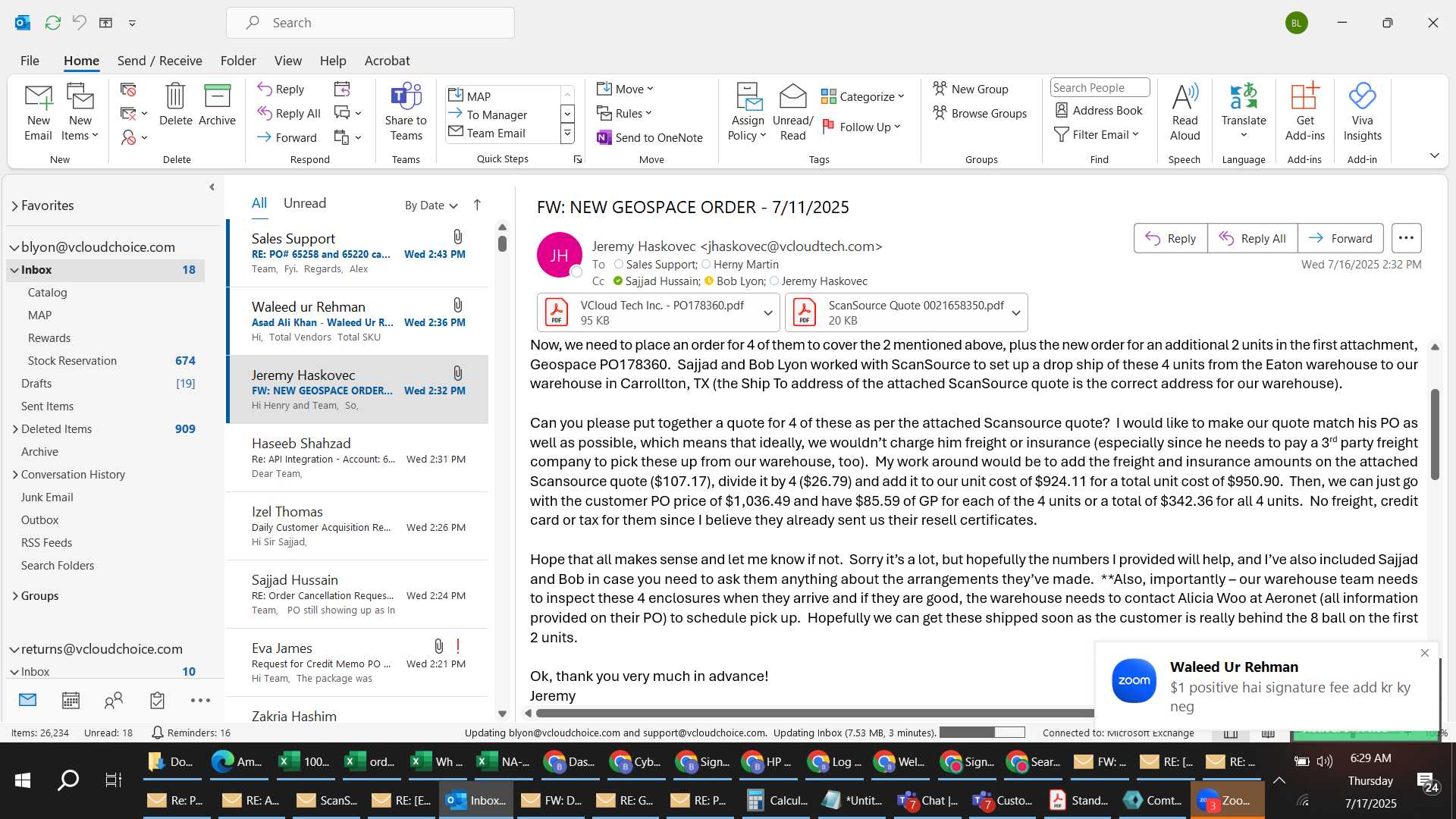Image resolution: width=1456 pixels, height=819 pixels.
Task: Reverse sort order arrow in message list
Action: (477, 205)
